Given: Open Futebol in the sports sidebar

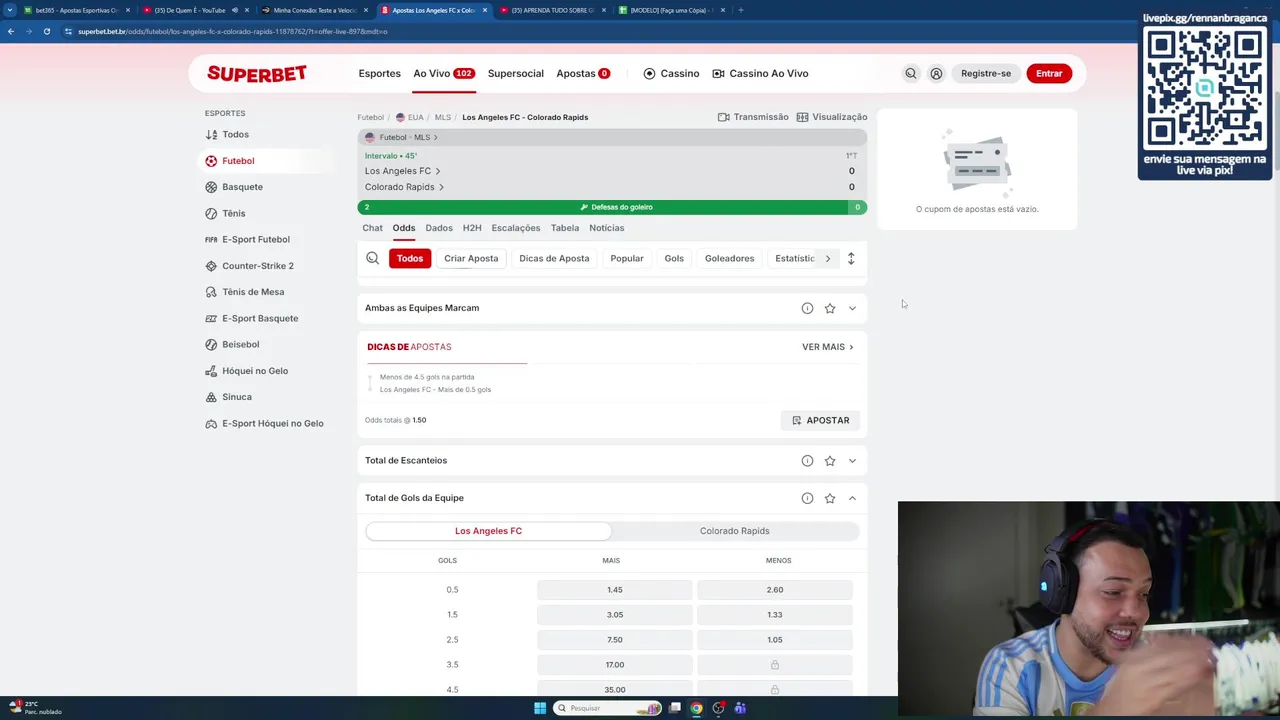Looking at the screenshot, I should coord(230,160).
